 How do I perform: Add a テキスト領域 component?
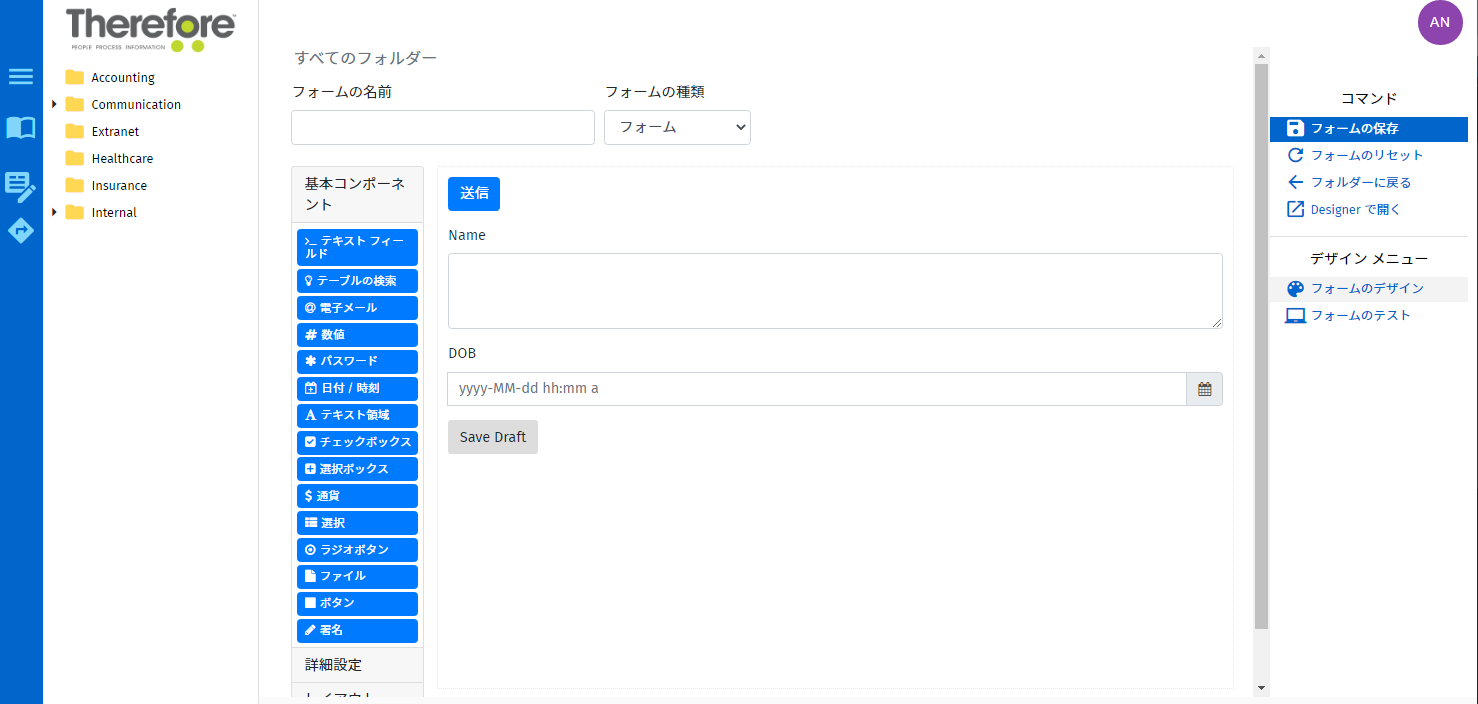357,415
